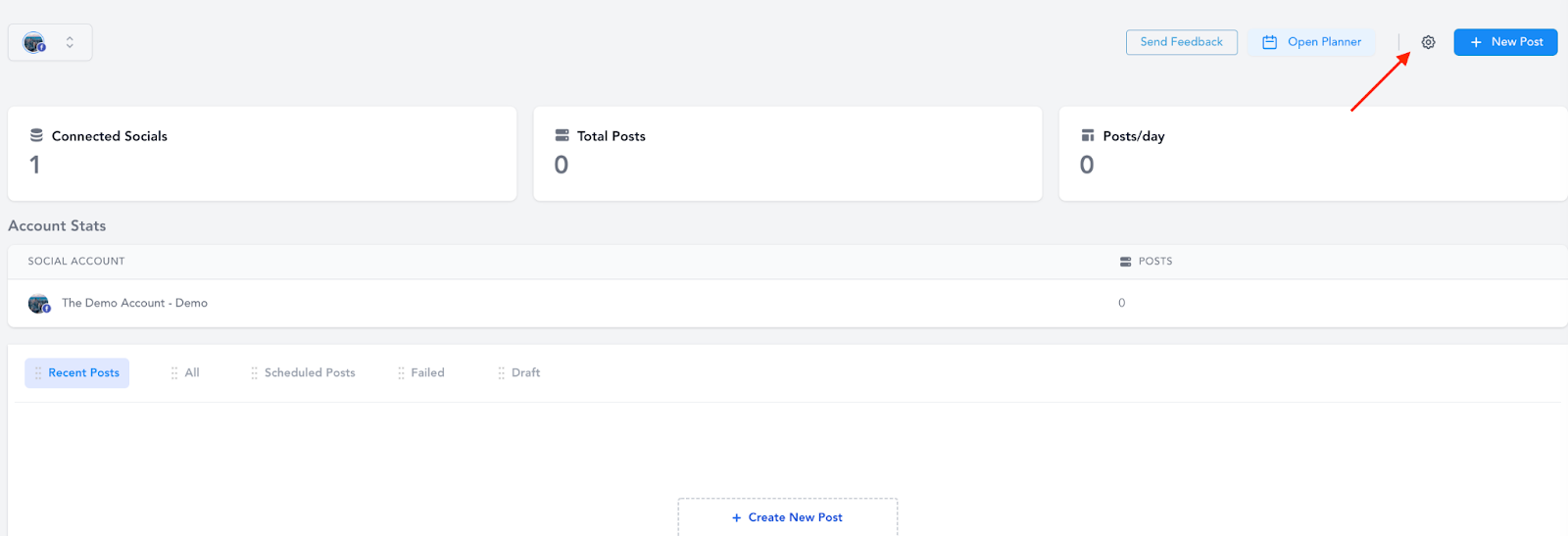Screen dimensions: 1568x536
Task: Click the Create New Post dashed button
Action: coord(787,517)
